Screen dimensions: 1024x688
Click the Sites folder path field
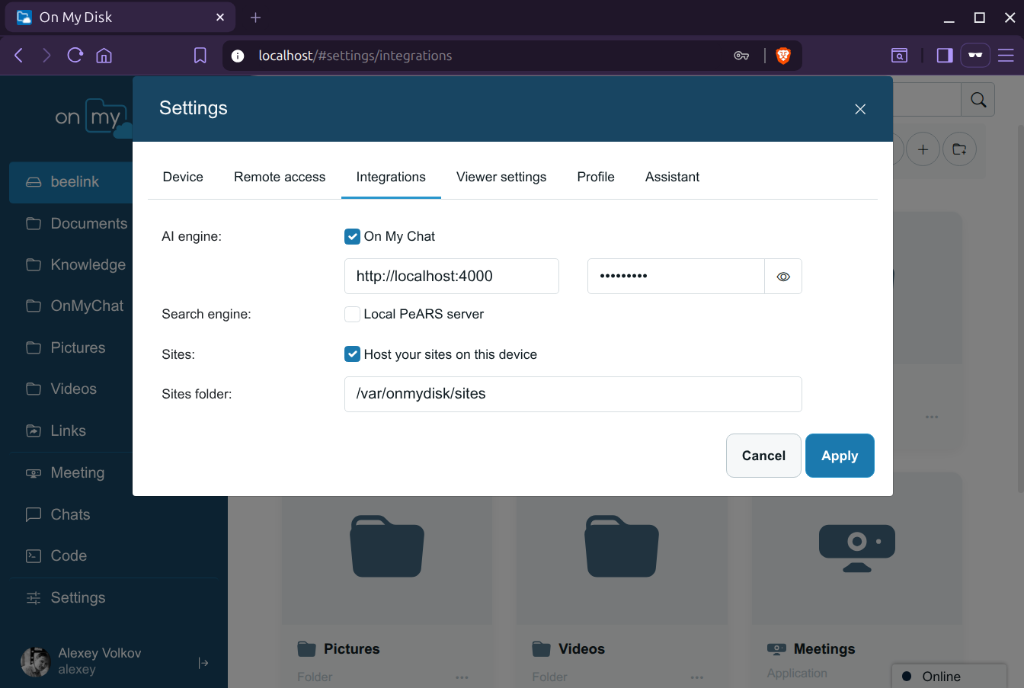573,394
